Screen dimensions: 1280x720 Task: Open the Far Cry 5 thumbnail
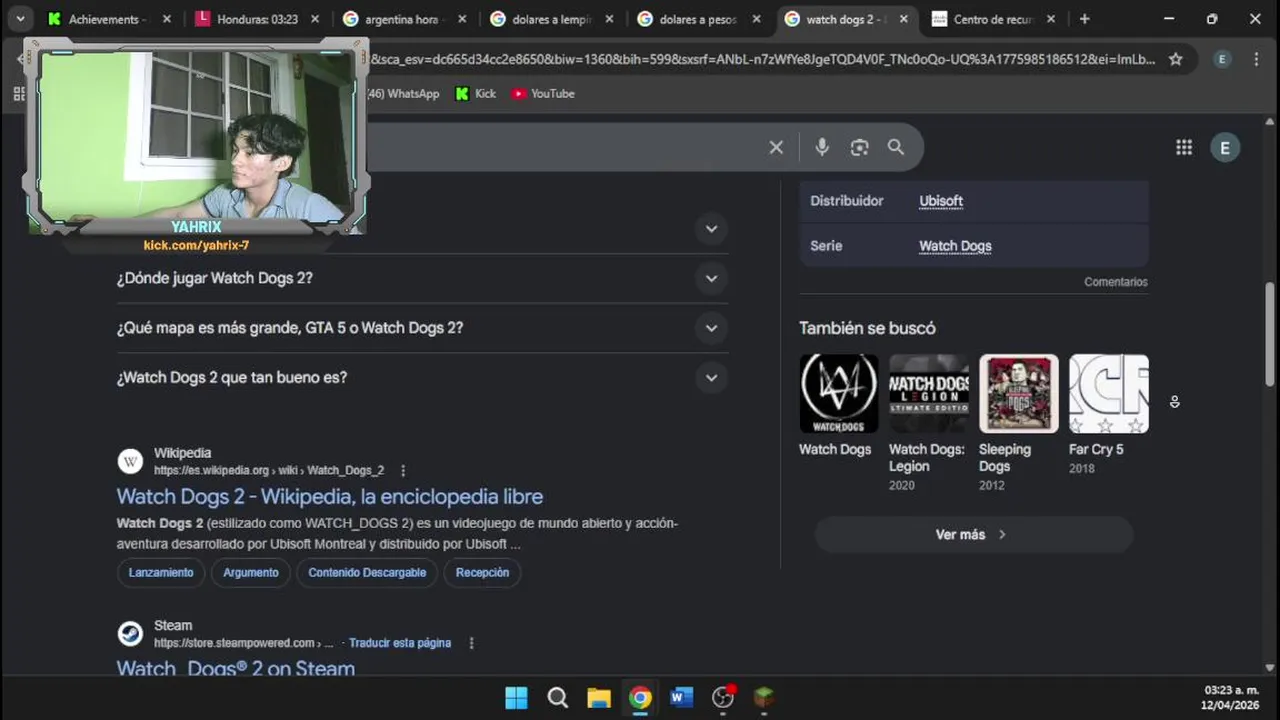pyautogui.click(x=1109, y=394)
